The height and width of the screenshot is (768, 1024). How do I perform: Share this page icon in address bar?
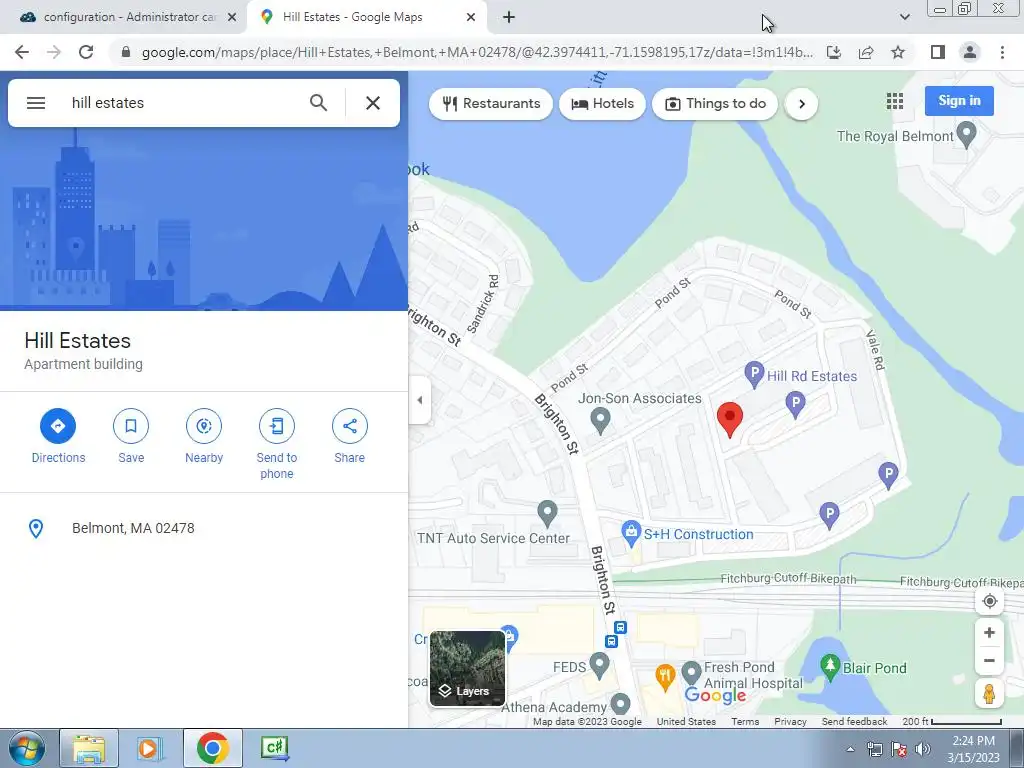(866, 52)
